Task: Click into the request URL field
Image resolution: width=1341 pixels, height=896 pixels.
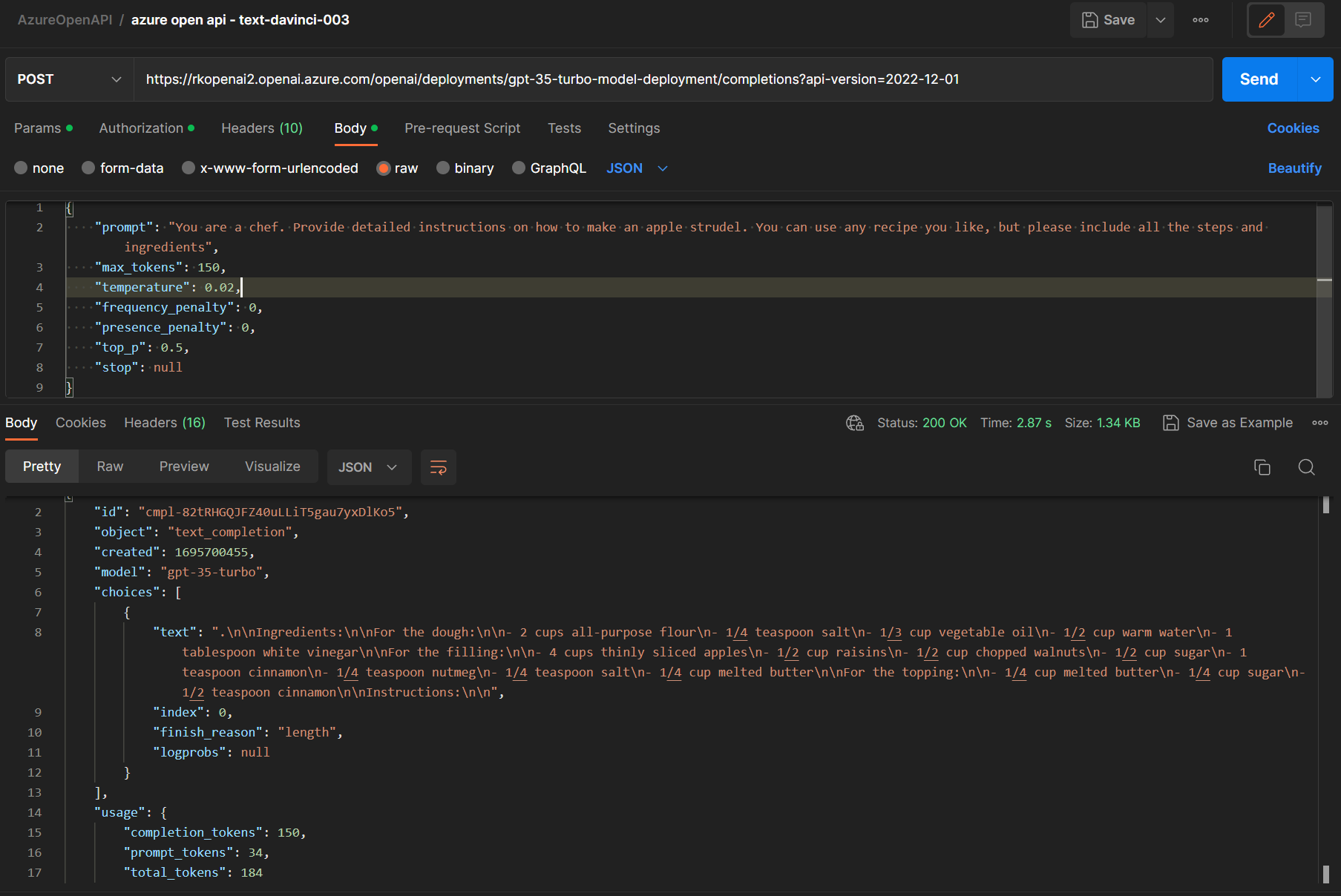Action: point(668,79)
